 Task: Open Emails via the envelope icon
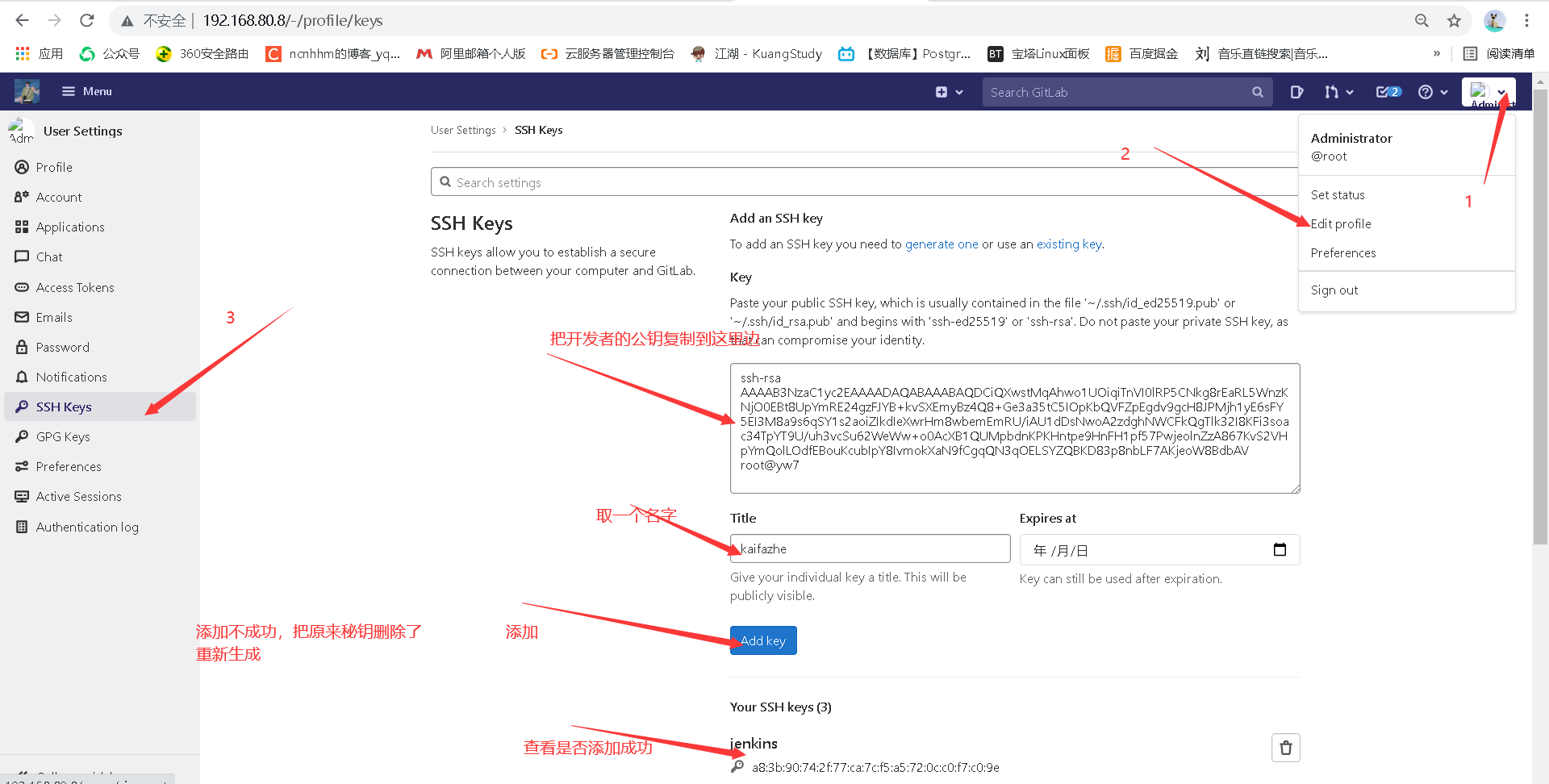[x=23, y=317]
